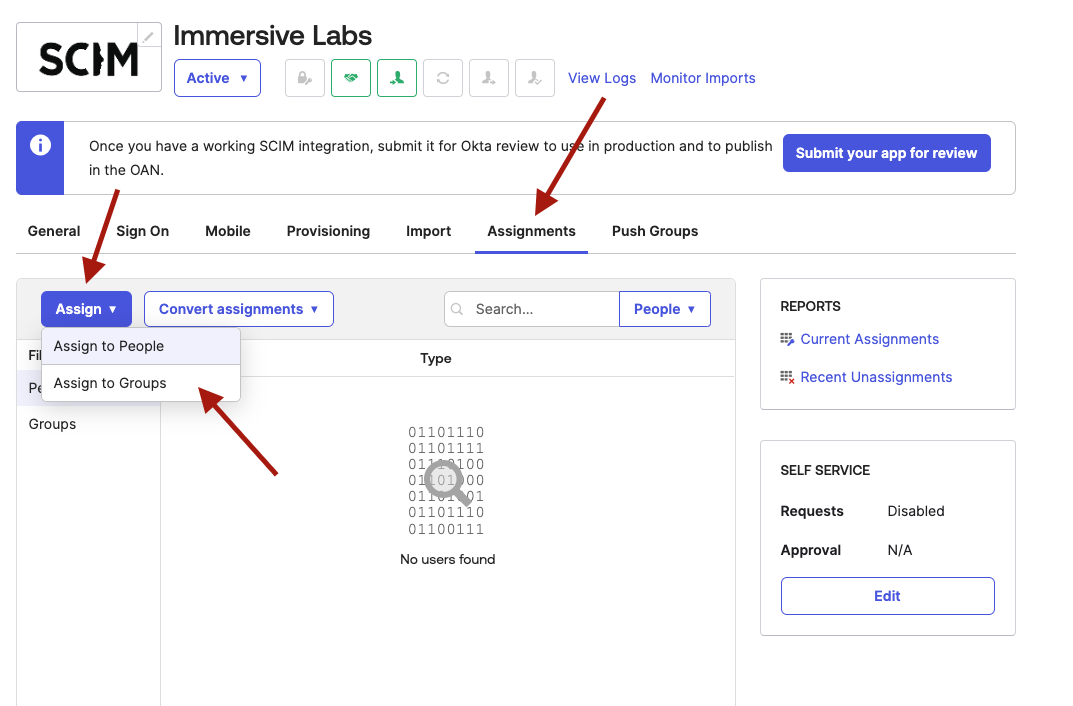Open the Mobile tab
Screen dimensions: 1073x706
(x=228, y=231)
